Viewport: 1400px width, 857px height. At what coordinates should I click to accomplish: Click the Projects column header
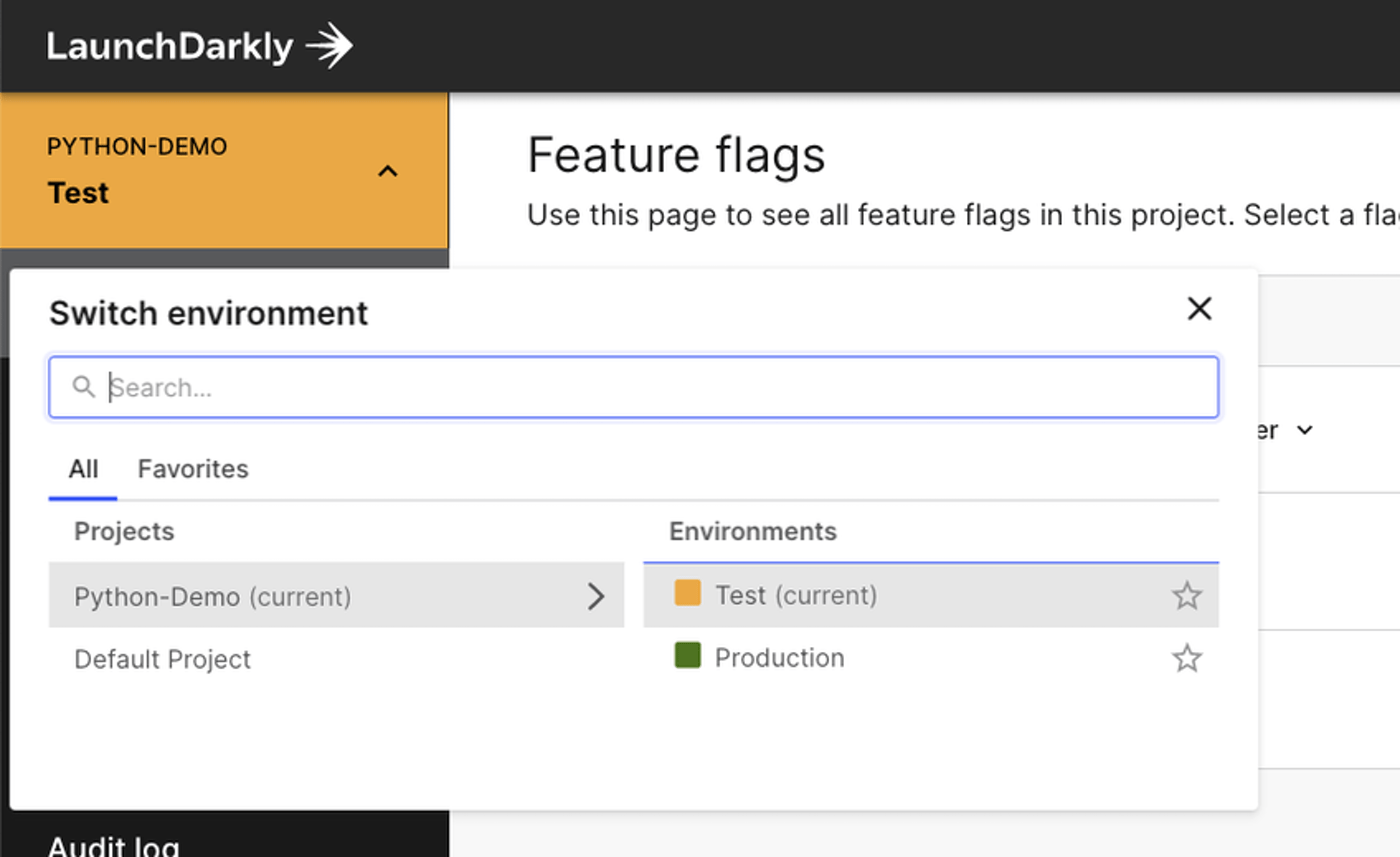point(124,531)
